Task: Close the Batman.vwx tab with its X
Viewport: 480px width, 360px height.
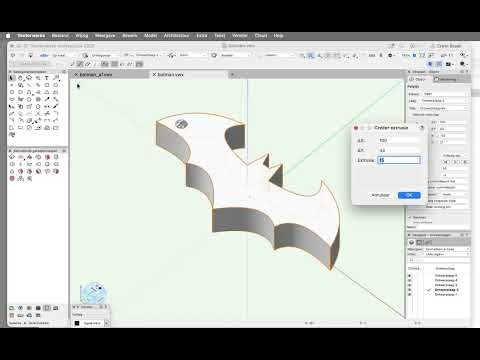Action: [154, 75]
